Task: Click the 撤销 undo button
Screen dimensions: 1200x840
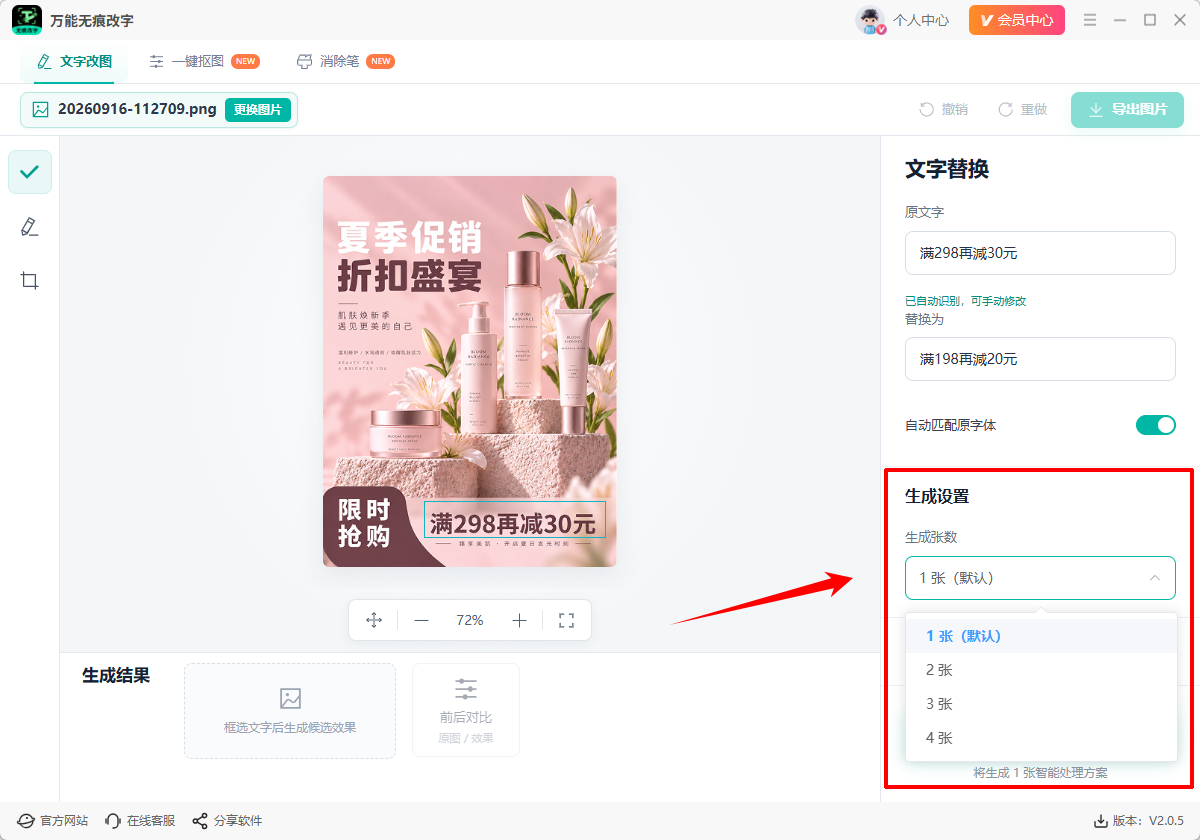Action: (x=943, y=110)
